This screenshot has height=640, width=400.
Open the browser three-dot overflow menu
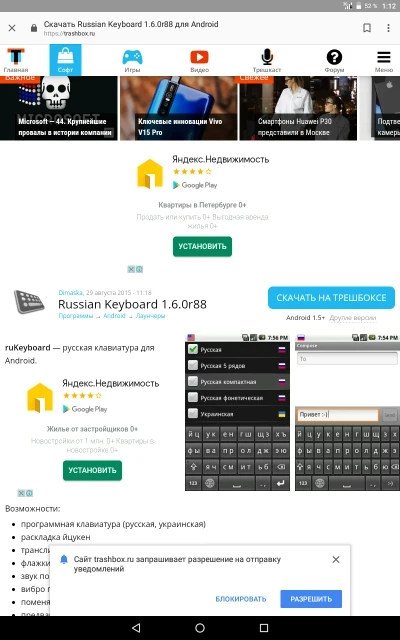coord(388,28)
